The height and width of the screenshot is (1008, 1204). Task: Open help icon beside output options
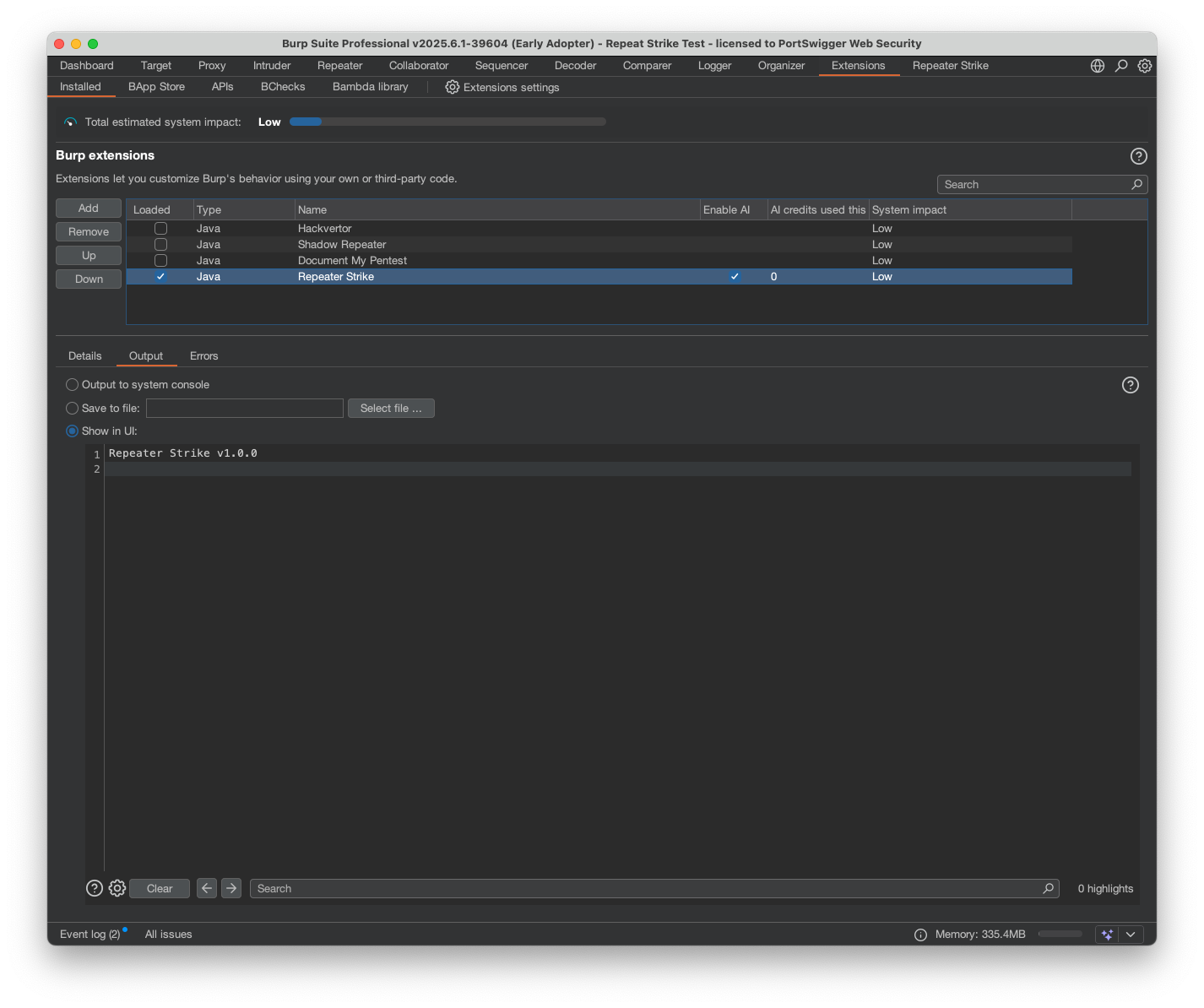coord(1131,385)
